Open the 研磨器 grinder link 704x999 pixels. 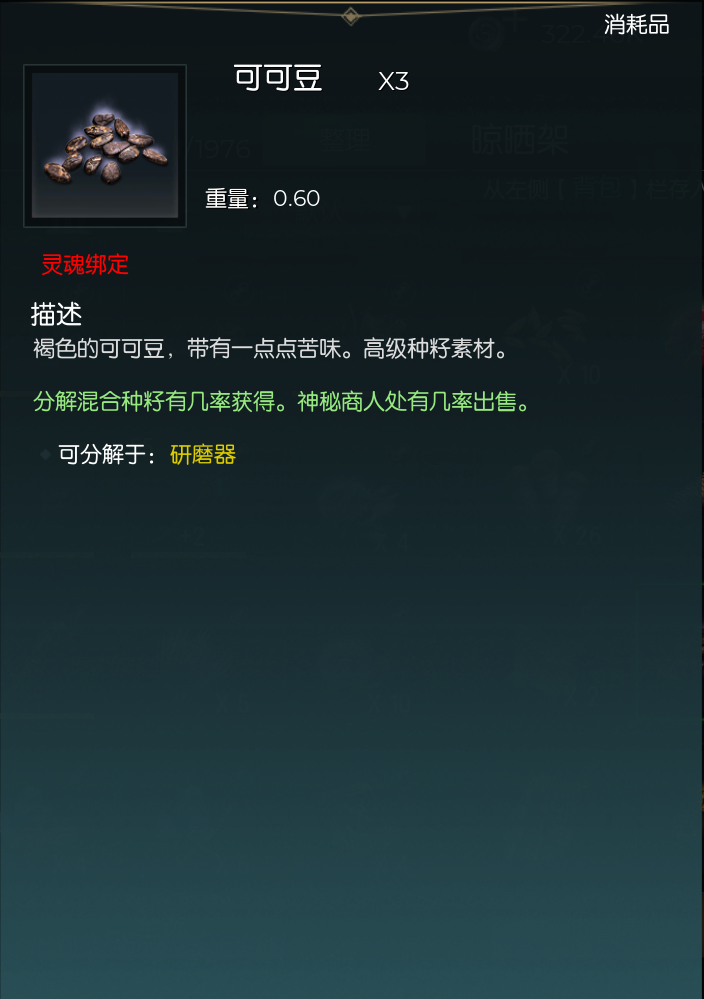(x=203, y=455)
